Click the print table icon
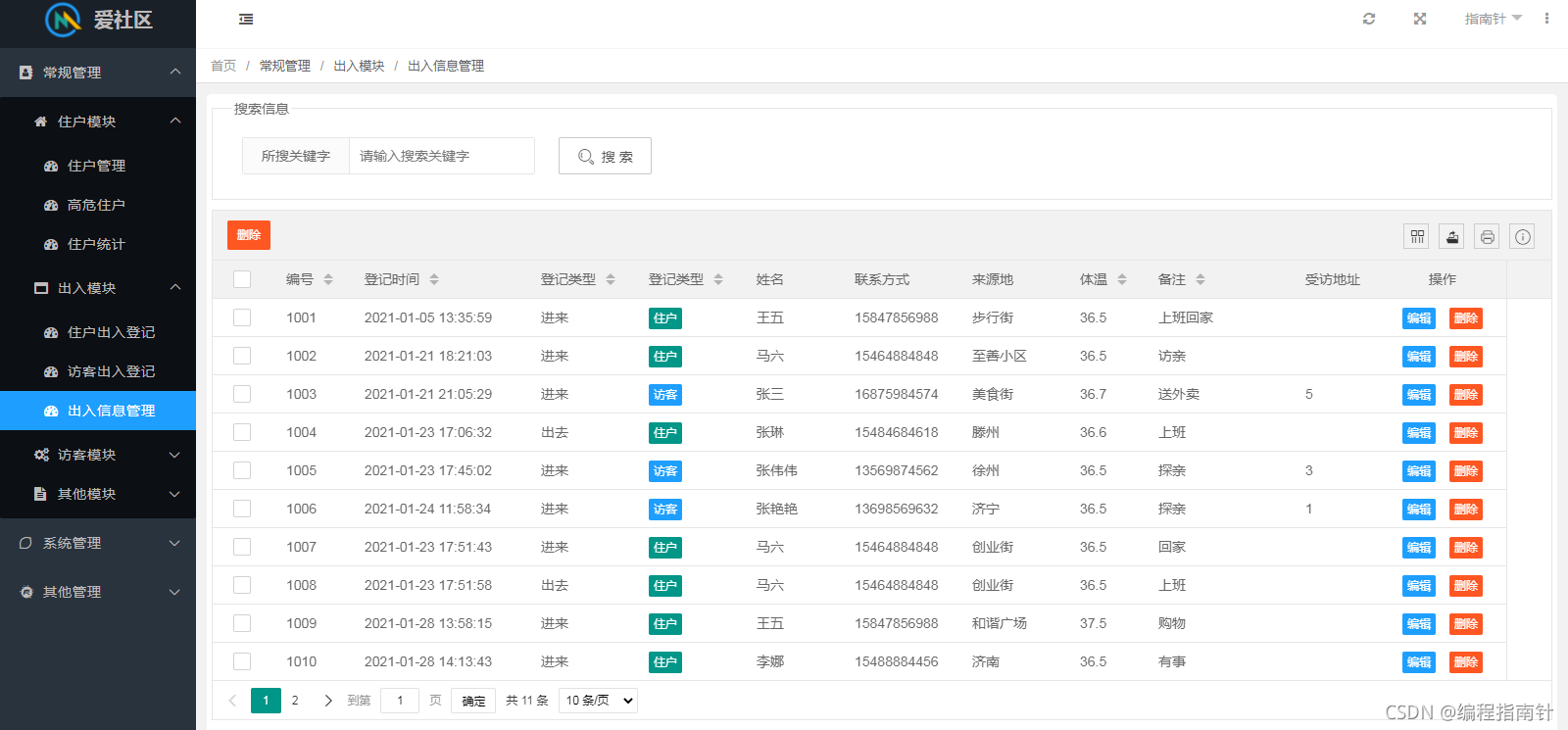The image size is (1568, 730). (x=1488, y=236)
